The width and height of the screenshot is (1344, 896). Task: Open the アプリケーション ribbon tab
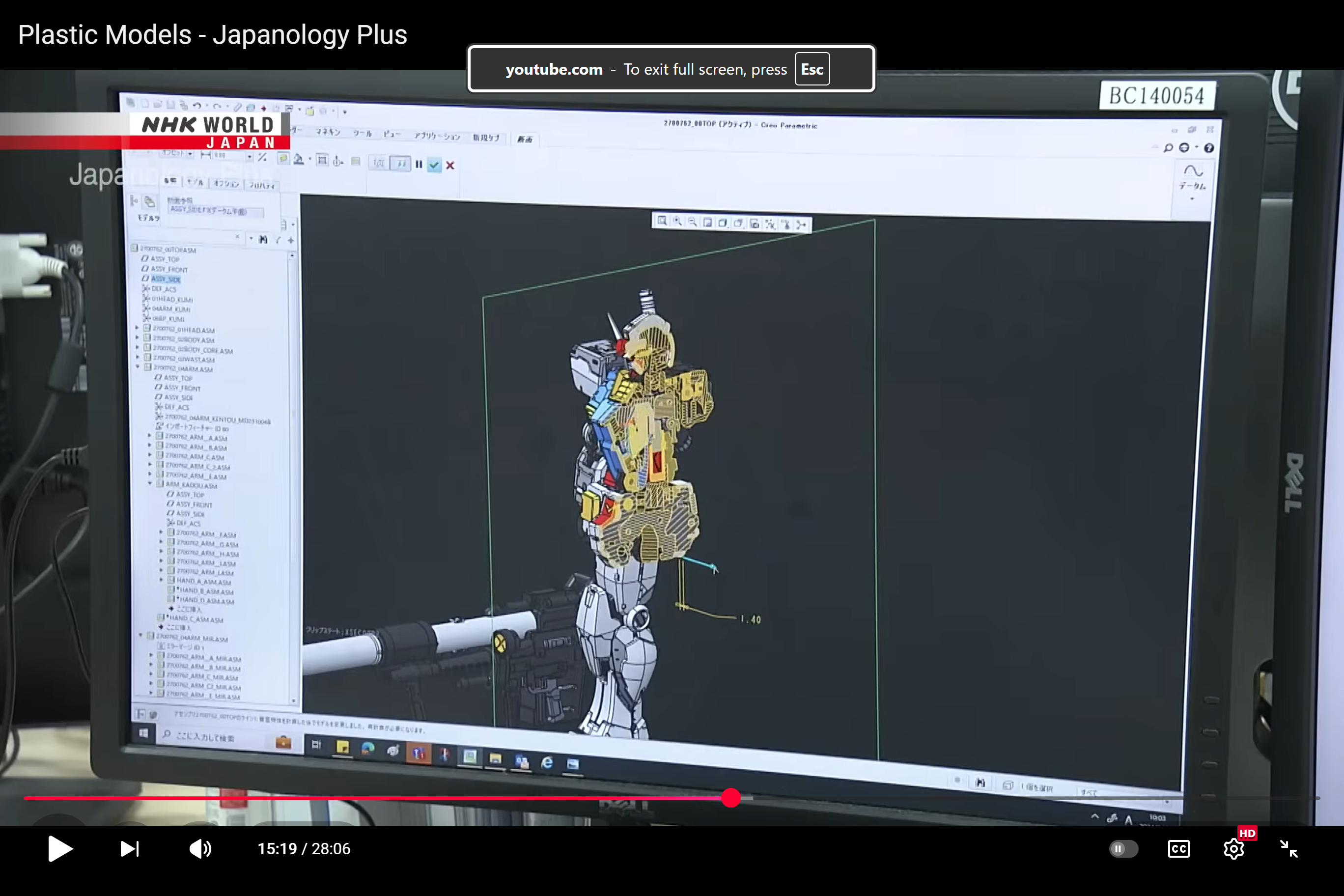437,136
